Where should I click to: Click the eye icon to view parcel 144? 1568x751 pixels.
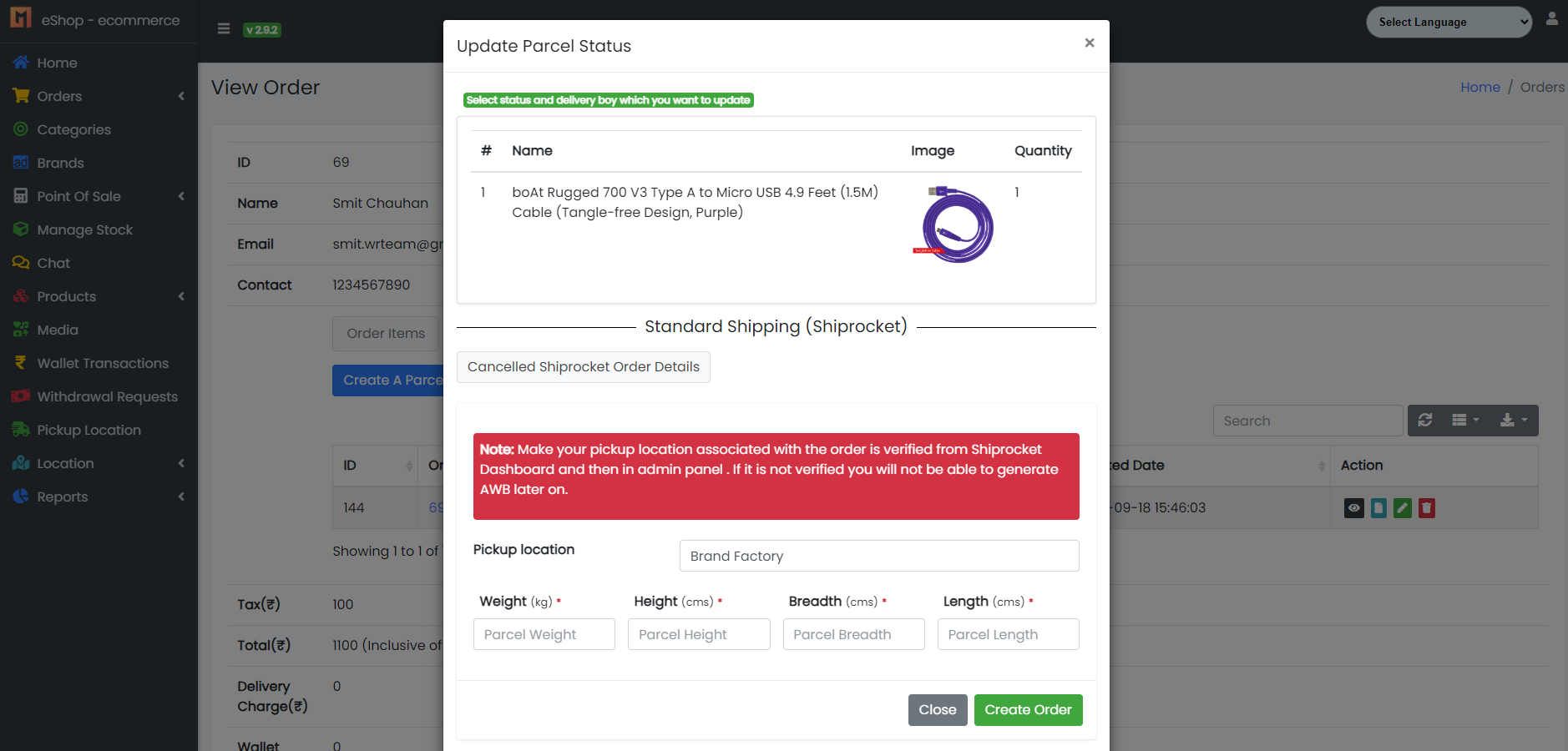click(1353, 508)
